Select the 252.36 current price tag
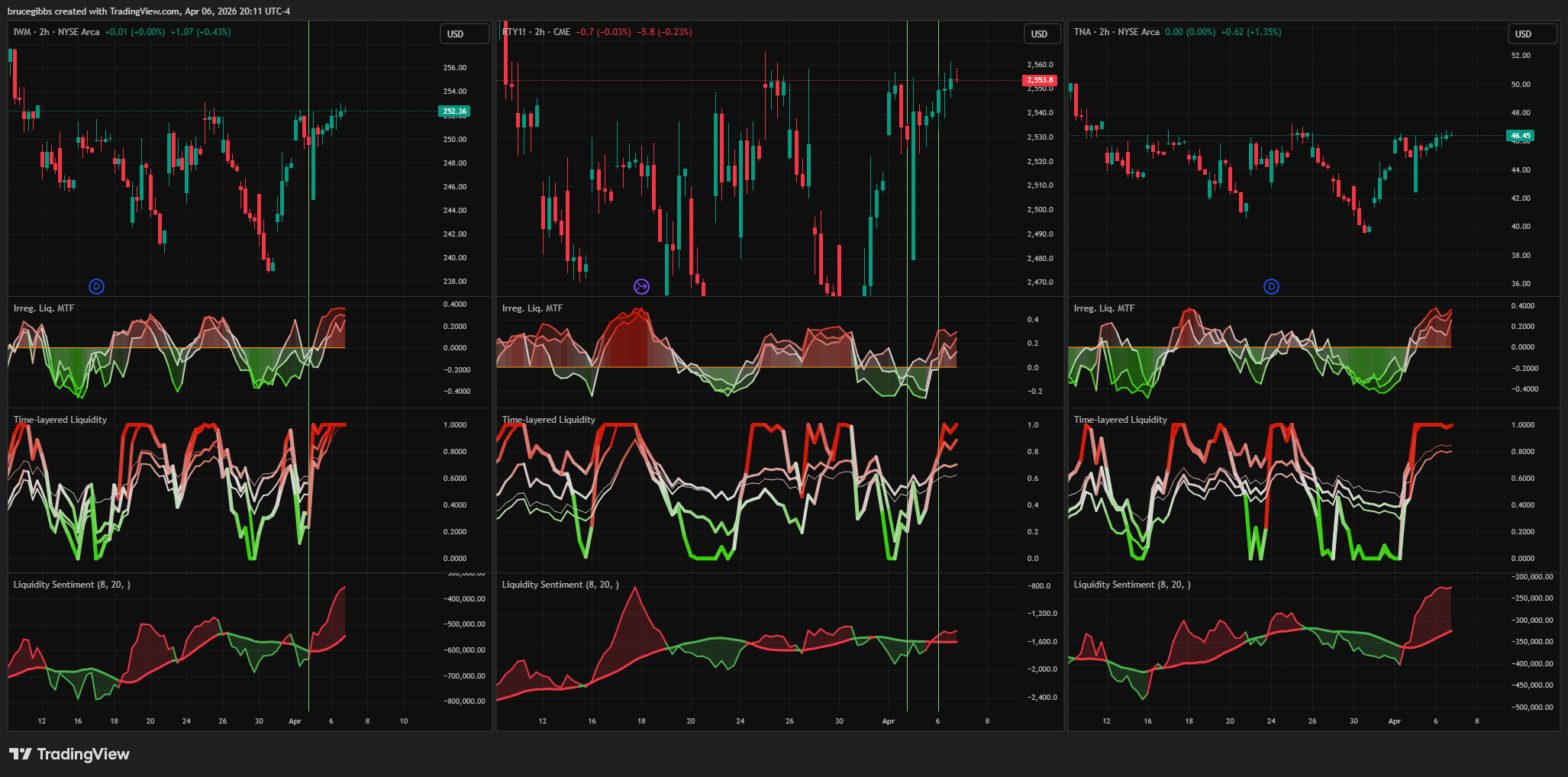Image resolution: width=1568 pixels, height=777 pixels. [455, 111]
